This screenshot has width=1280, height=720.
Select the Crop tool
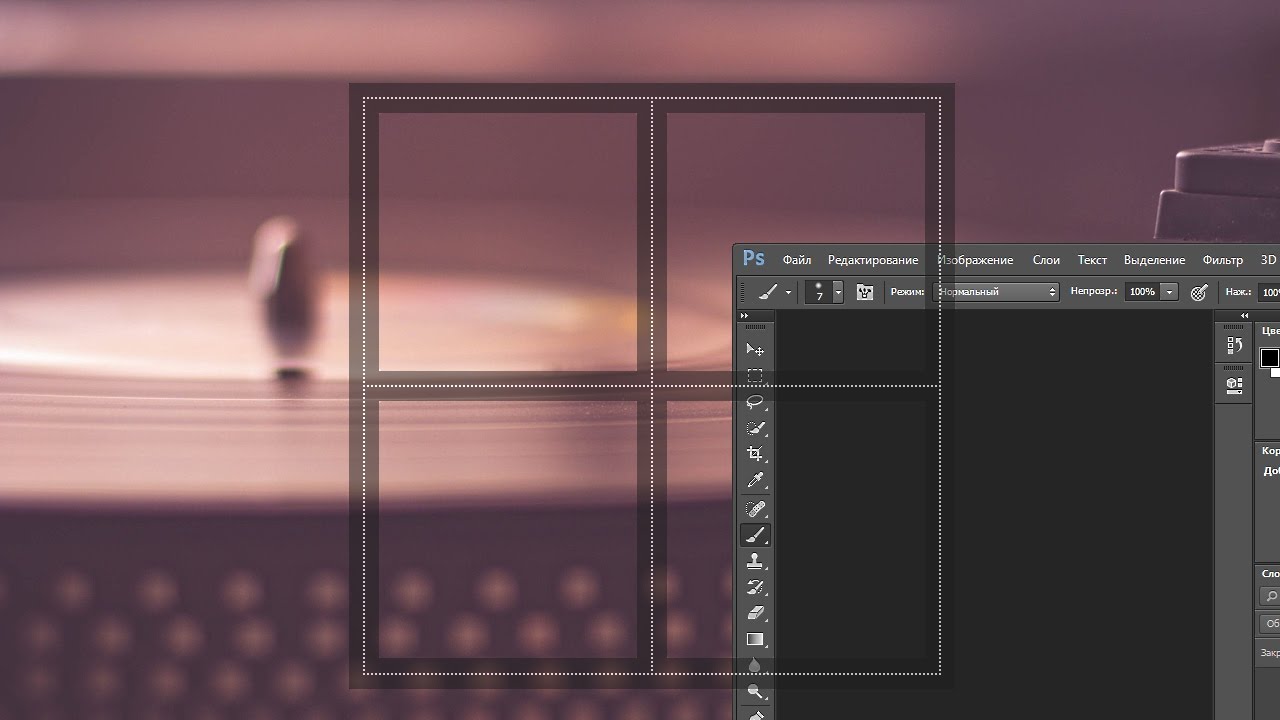[755, 451]
